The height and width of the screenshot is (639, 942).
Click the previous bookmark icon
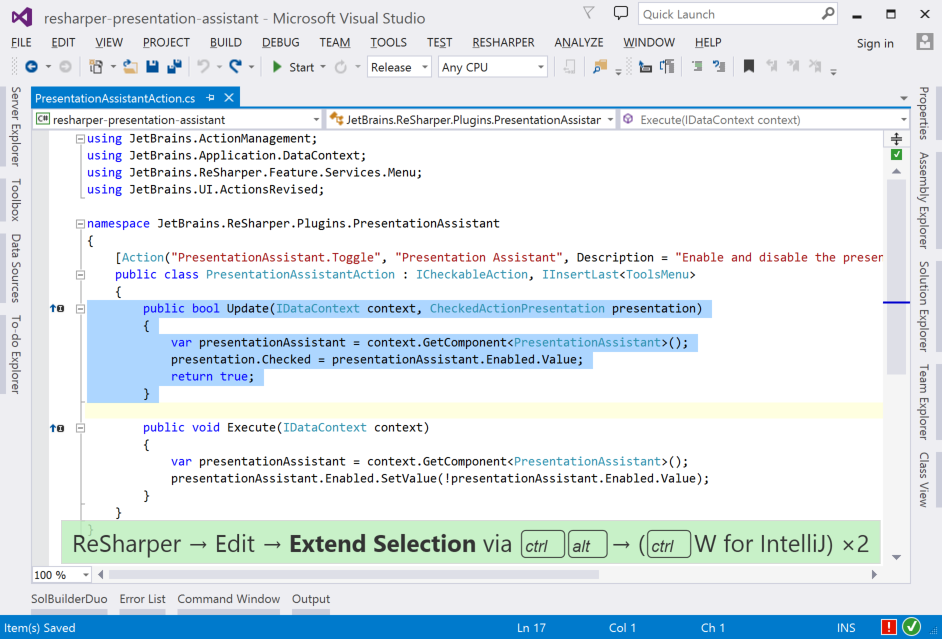tap(771, 67)
